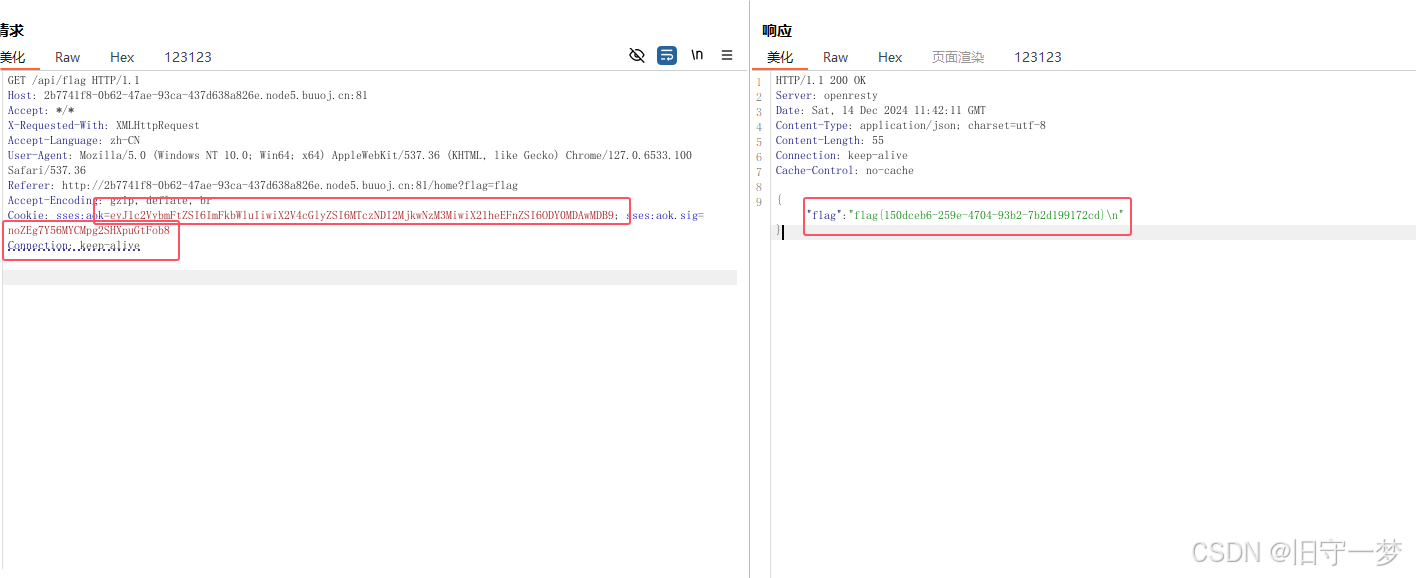Screen dimensions: 1416x578
Task: Toggle the \n newline display icon
Action: 696,55
